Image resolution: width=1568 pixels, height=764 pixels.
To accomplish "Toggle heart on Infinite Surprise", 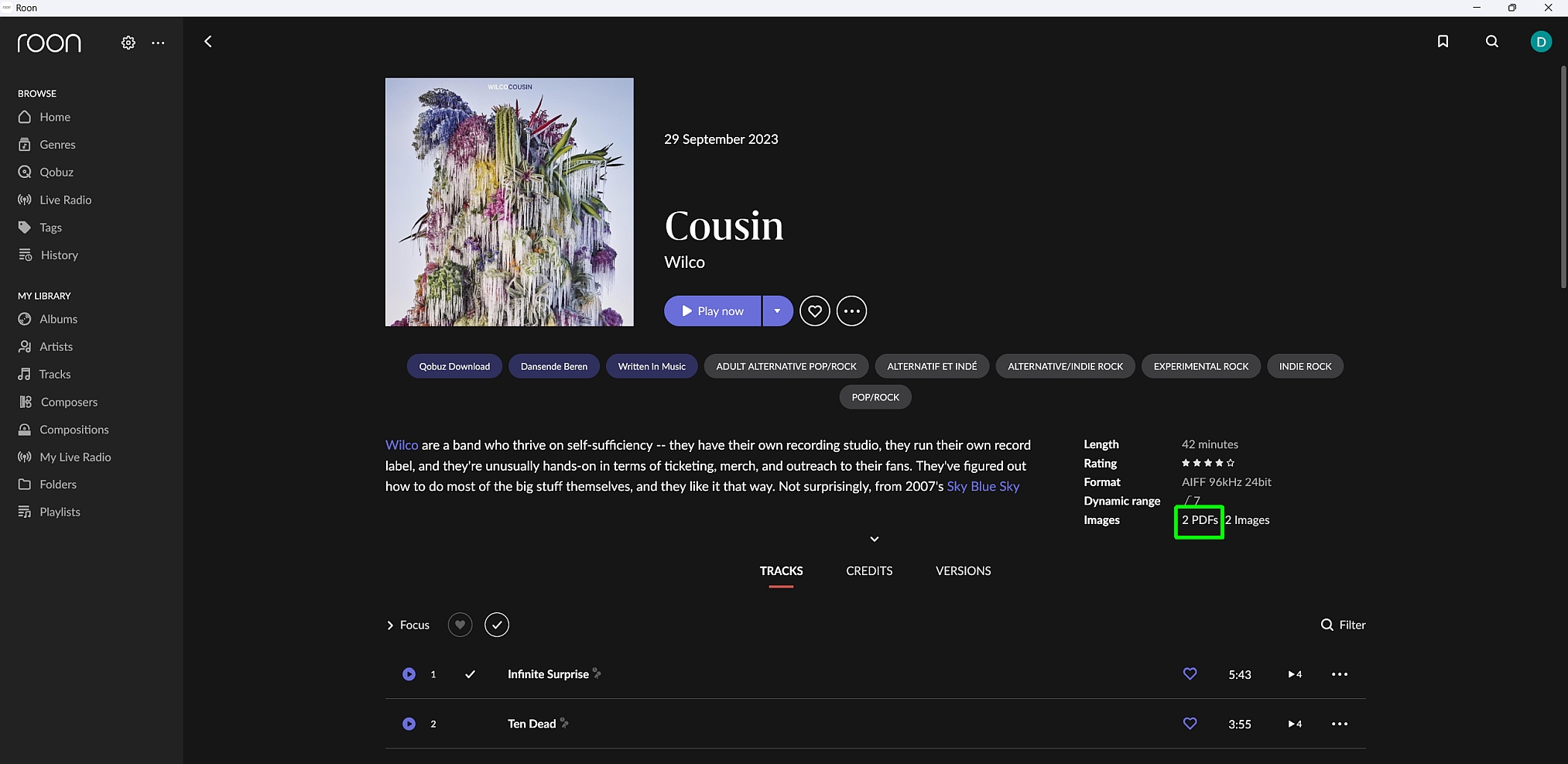I will [1190, 674].
